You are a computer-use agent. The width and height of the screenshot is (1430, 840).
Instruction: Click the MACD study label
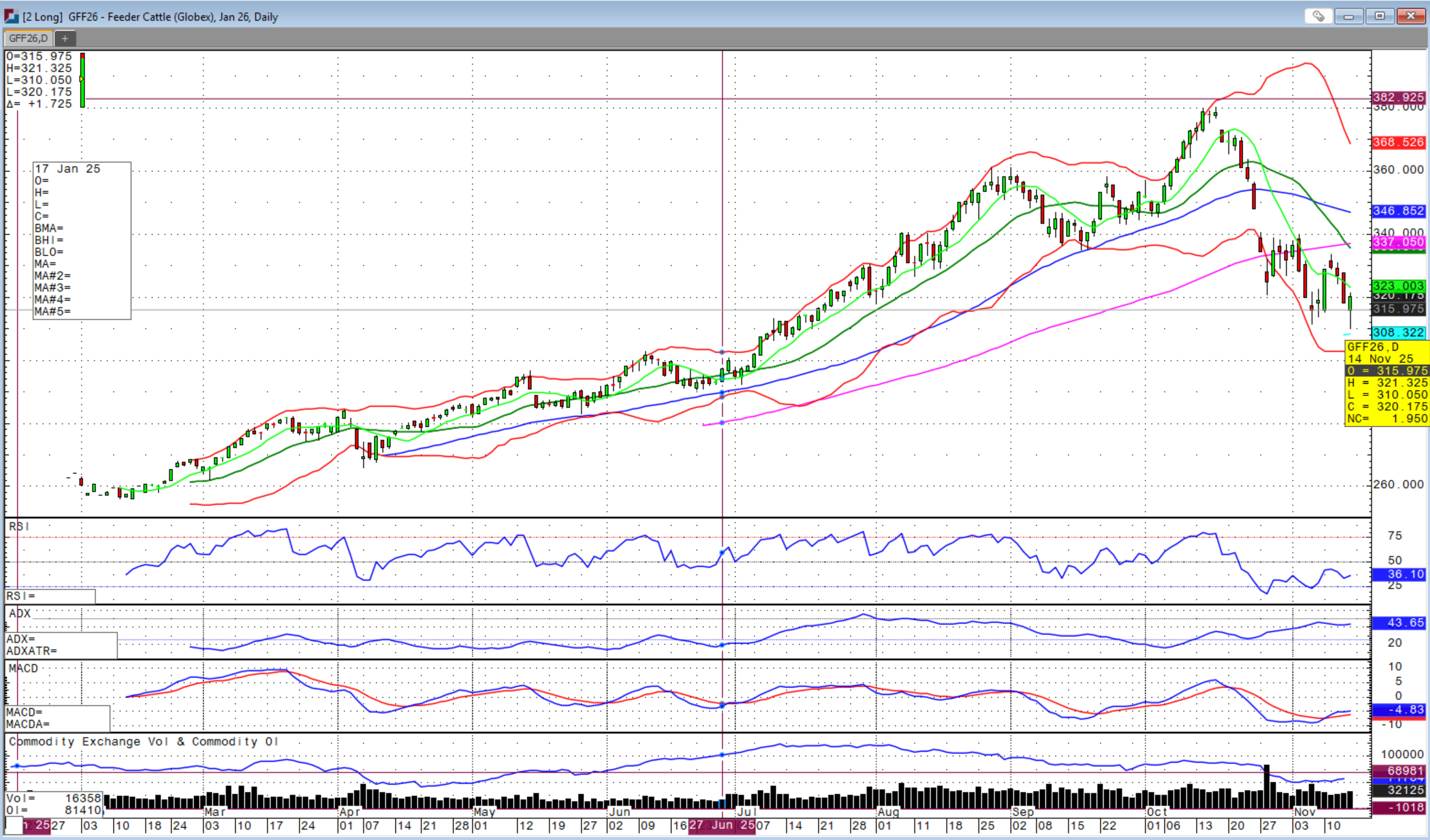23,669
